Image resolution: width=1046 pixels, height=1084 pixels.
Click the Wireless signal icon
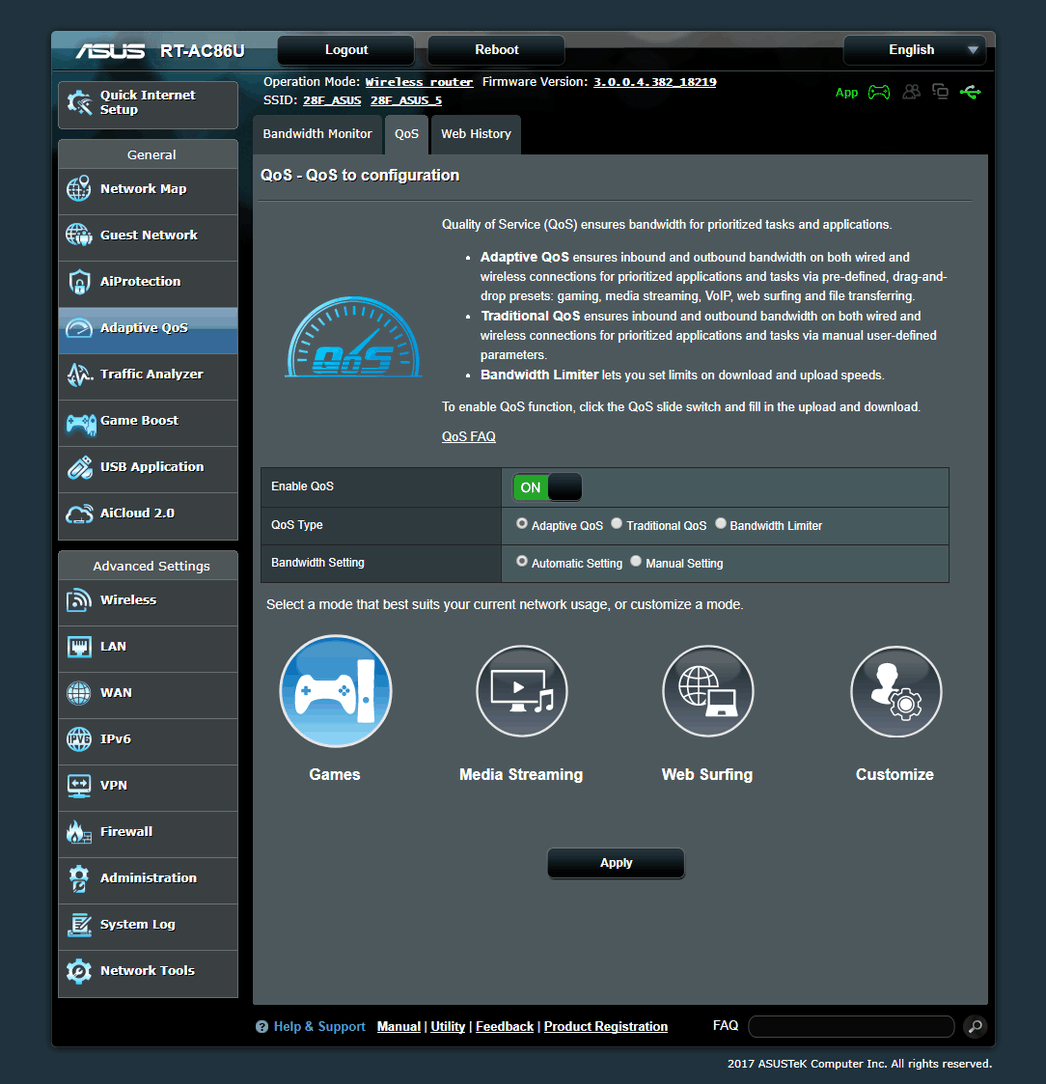click(79, 600)
